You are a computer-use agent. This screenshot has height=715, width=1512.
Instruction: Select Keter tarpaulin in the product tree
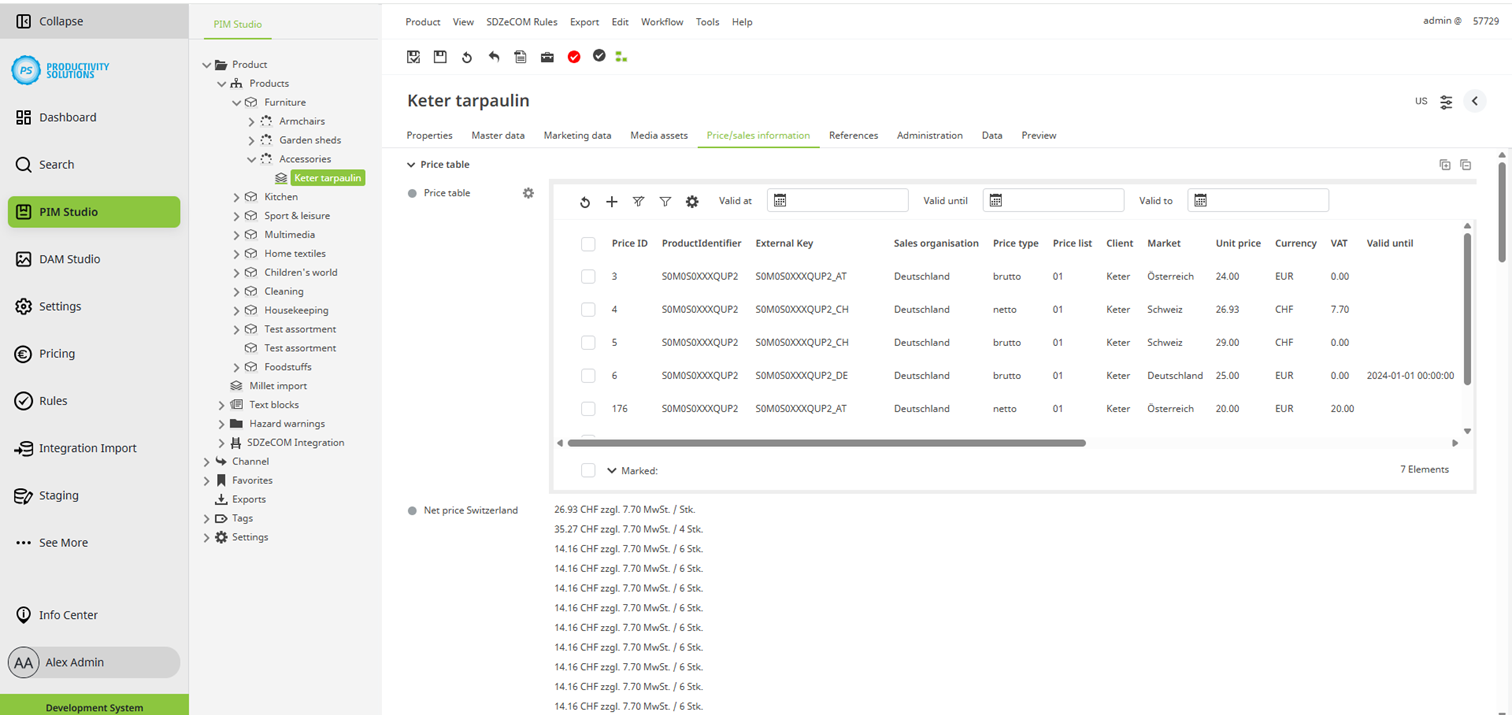click(328, 177)
